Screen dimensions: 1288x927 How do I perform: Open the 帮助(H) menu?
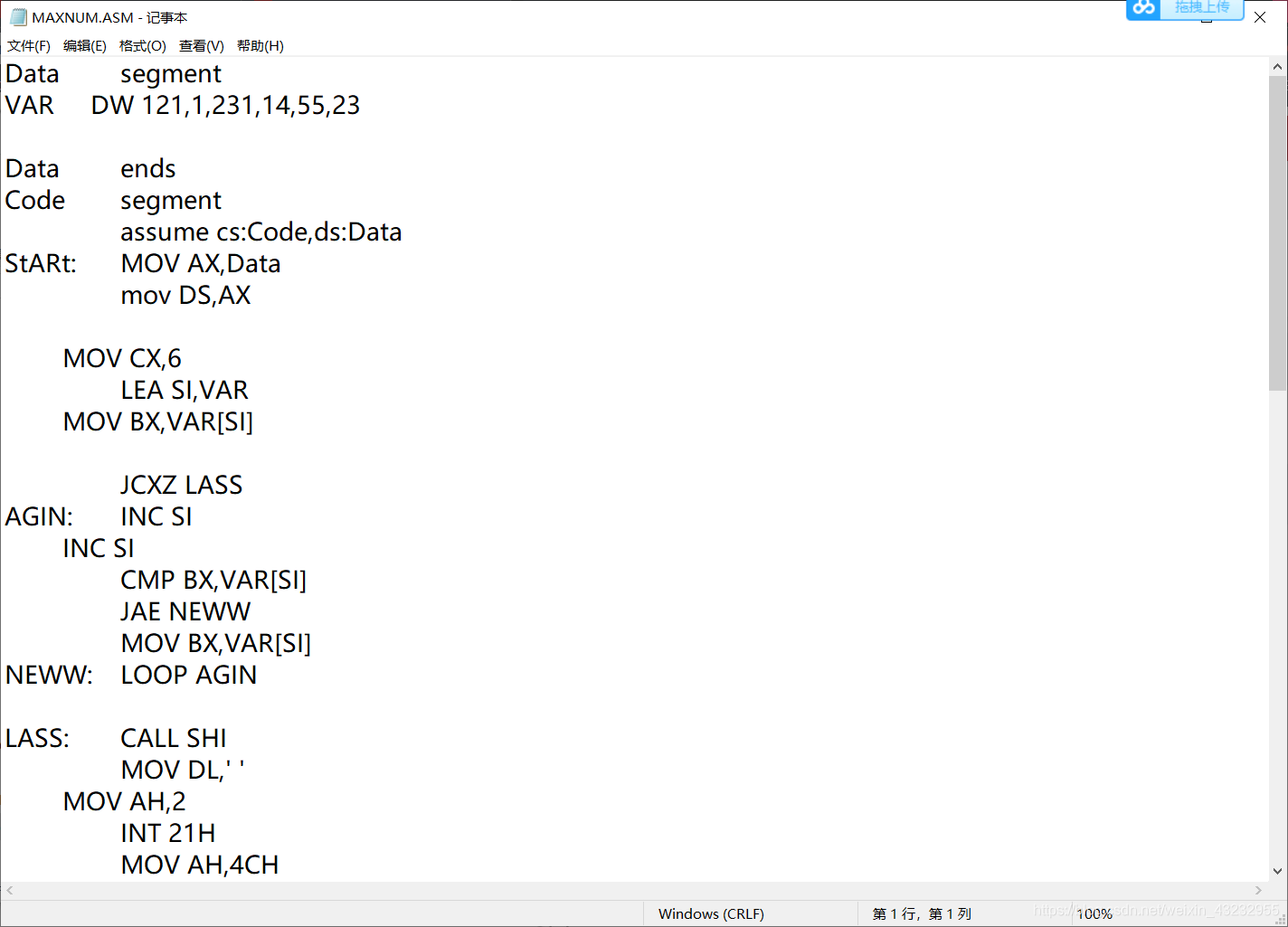(260, 46)
